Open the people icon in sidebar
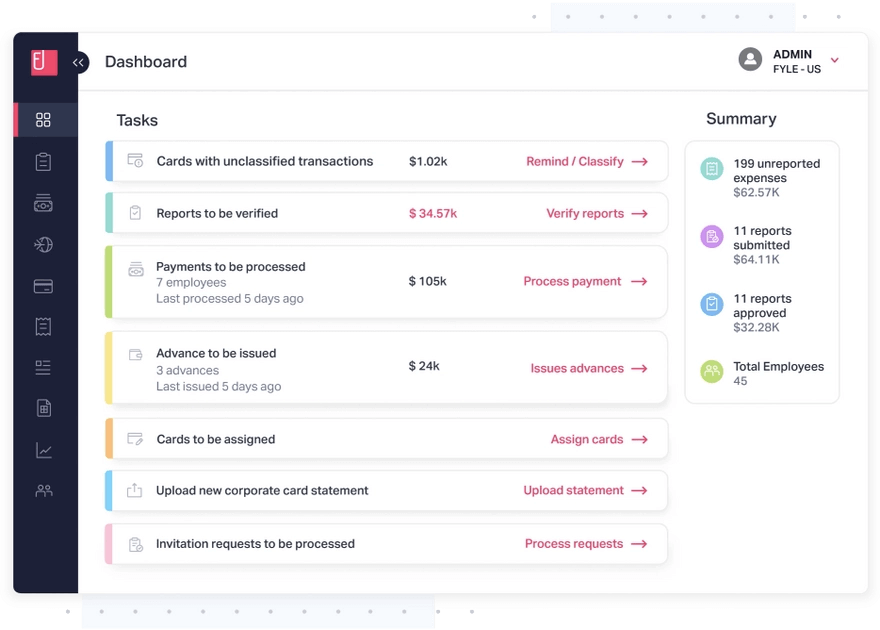Viewport: 880px width, 630px height. point(44,491)
